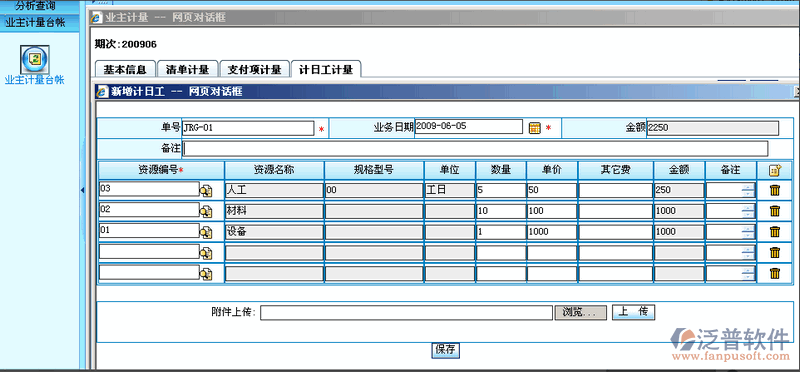Click the 浏览... button
Image resolution: width=800 pixels, height=372 pixels.
pyautogui.click(x=581, y=312)
